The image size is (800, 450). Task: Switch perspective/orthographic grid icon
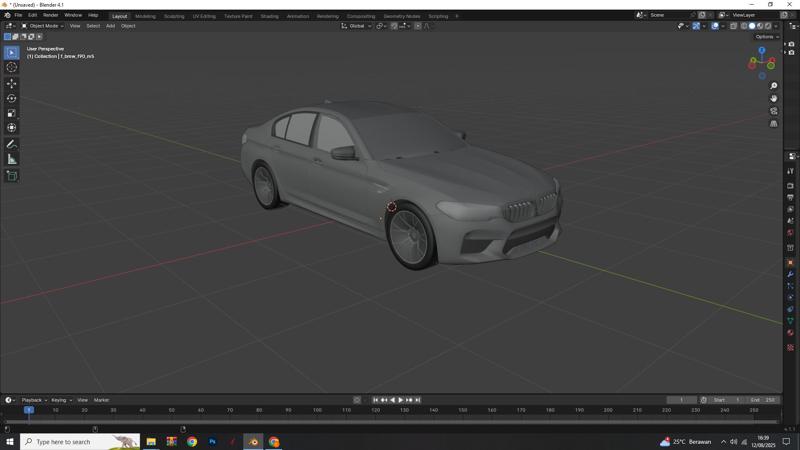point(773,123)
